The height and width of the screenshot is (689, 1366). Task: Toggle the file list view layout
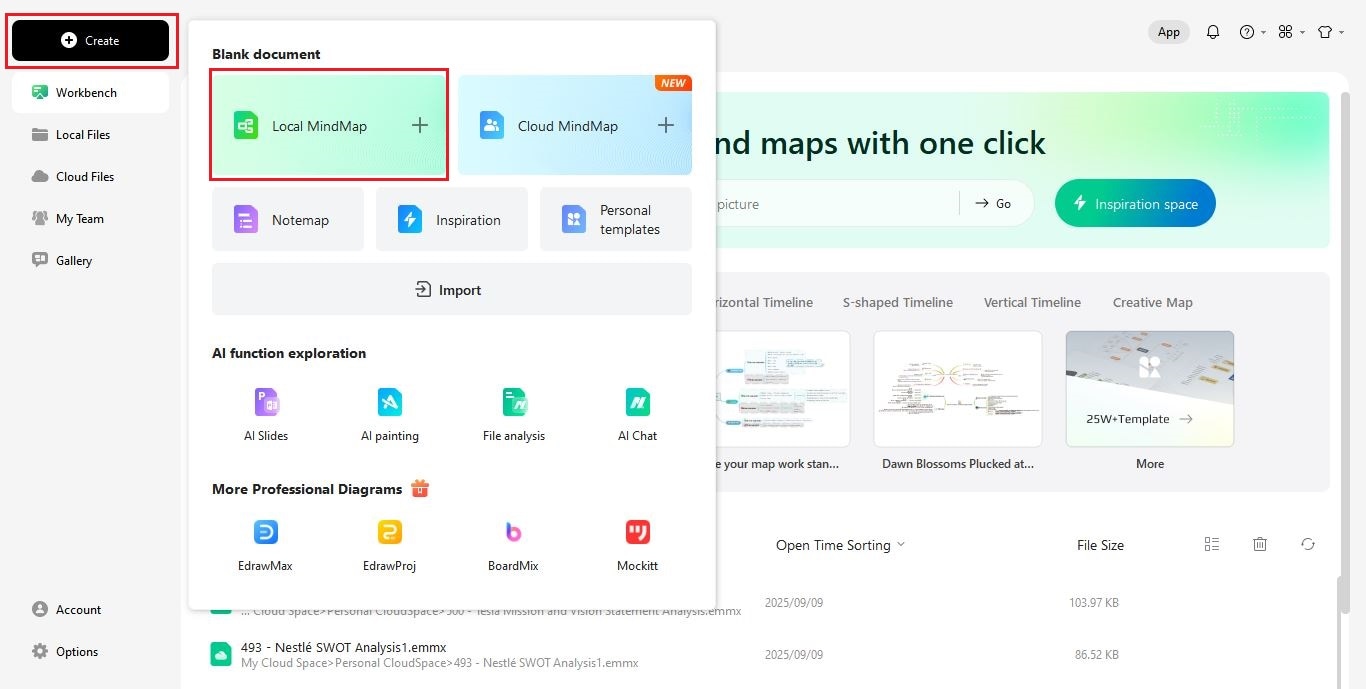tap(1211, 544)
